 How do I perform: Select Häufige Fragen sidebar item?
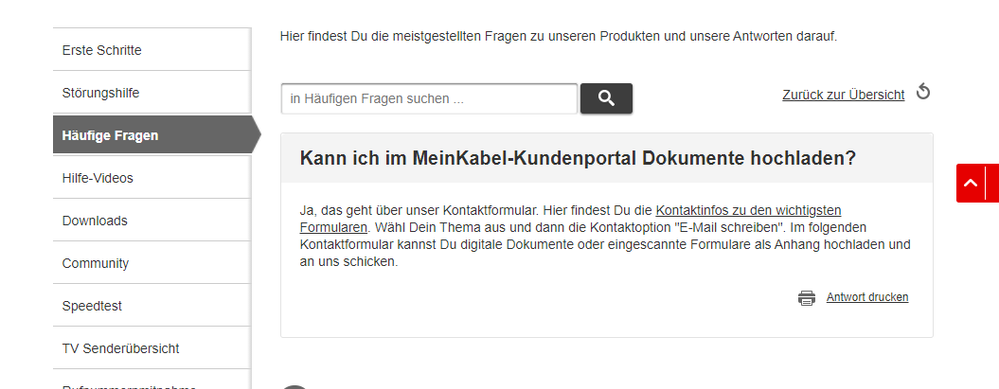coord(157,135)
